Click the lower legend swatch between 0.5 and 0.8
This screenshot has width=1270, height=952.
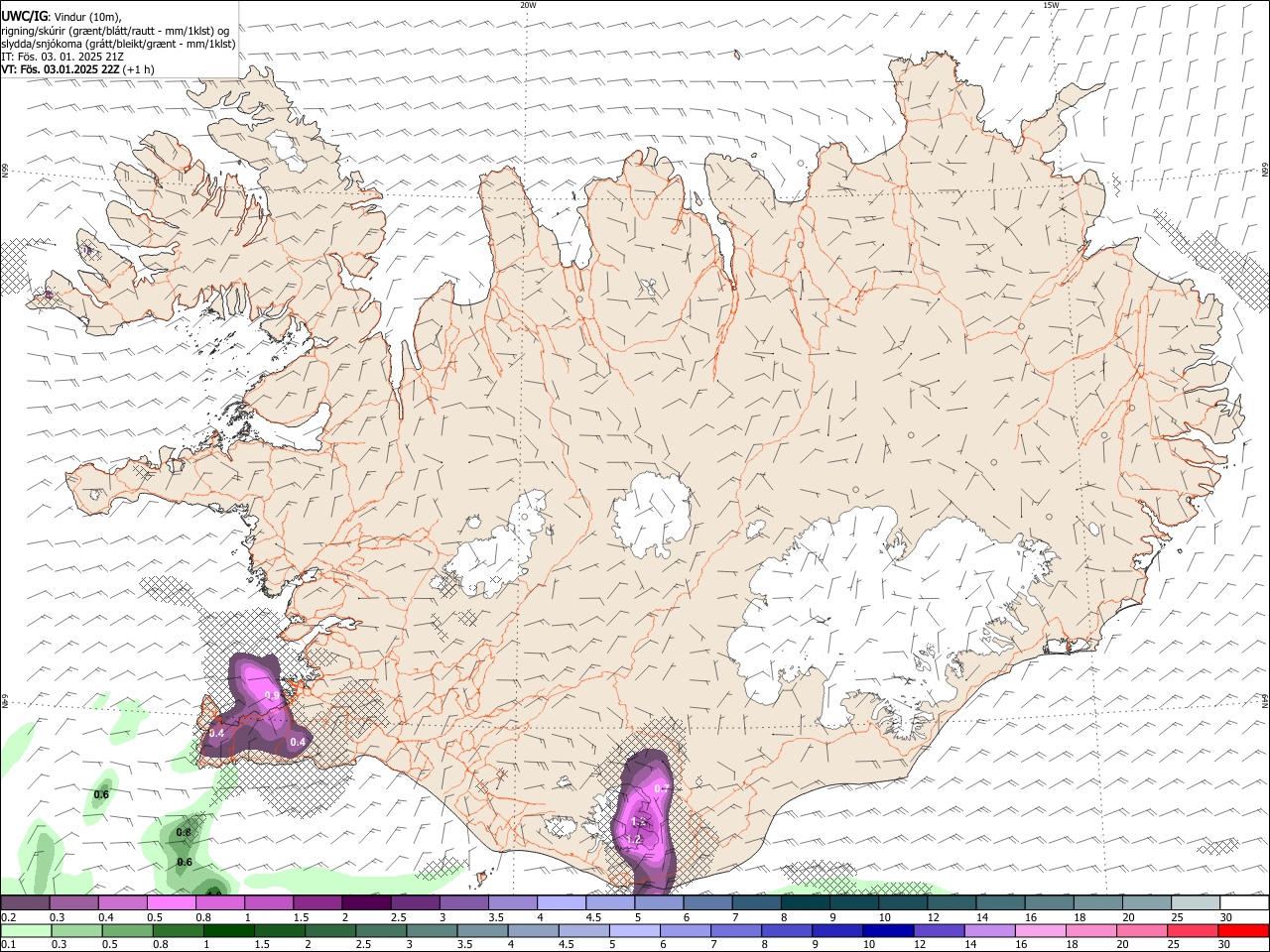[127, 930]
